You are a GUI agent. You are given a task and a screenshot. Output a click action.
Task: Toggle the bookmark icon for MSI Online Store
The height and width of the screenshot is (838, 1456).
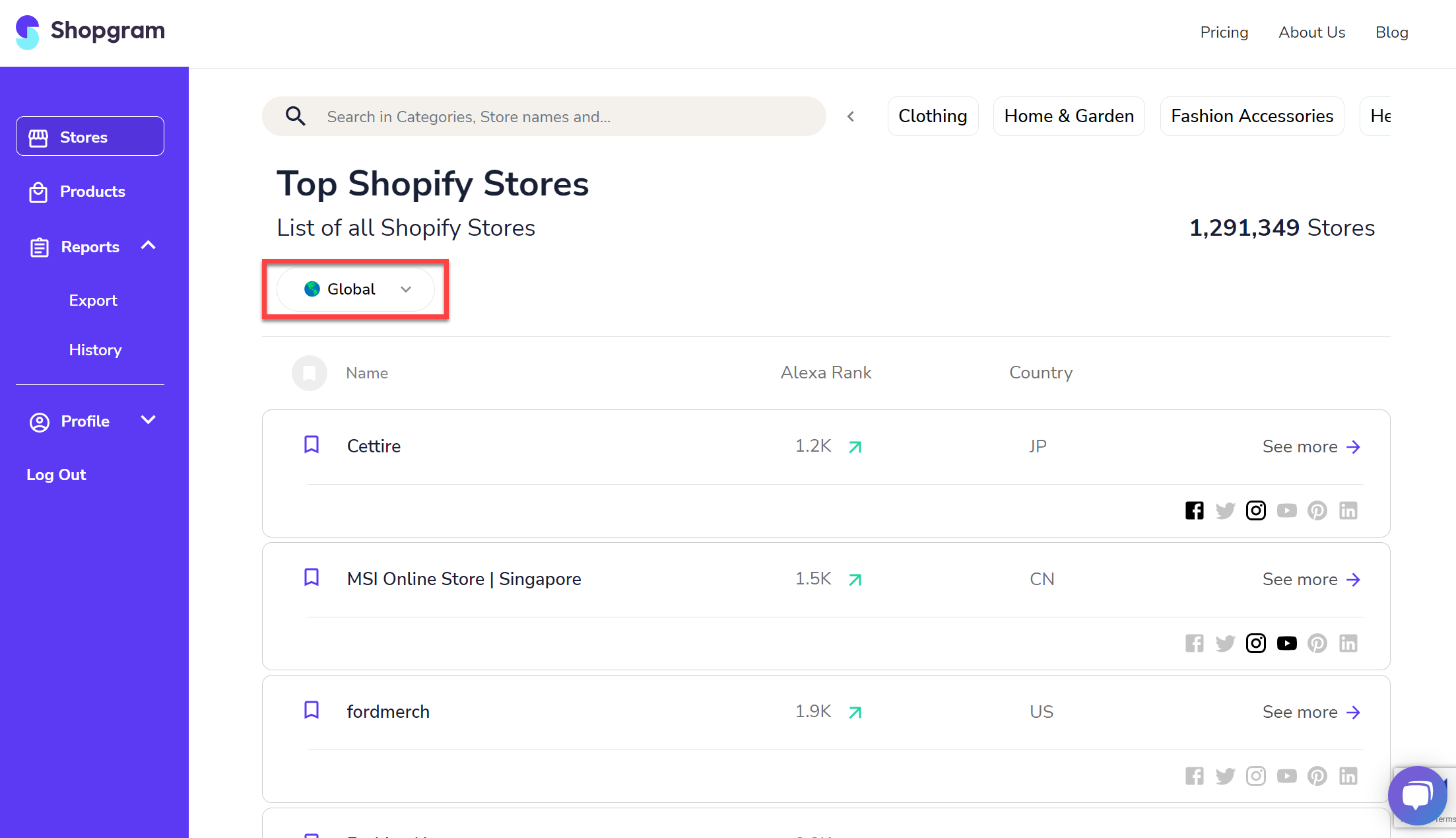click(x=311, y=578)
